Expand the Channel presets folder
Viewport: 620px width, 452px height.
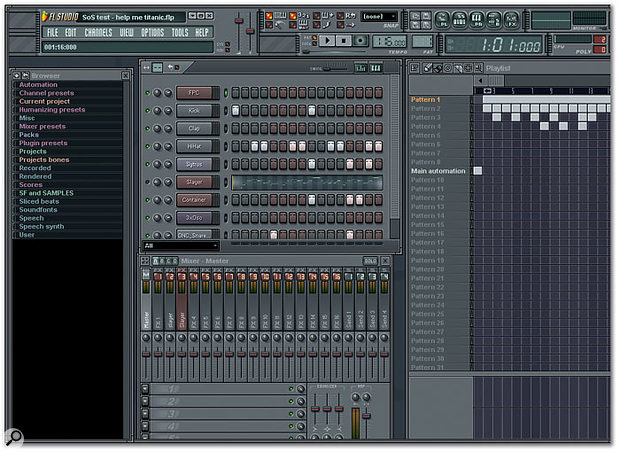[x=47, y=93]
